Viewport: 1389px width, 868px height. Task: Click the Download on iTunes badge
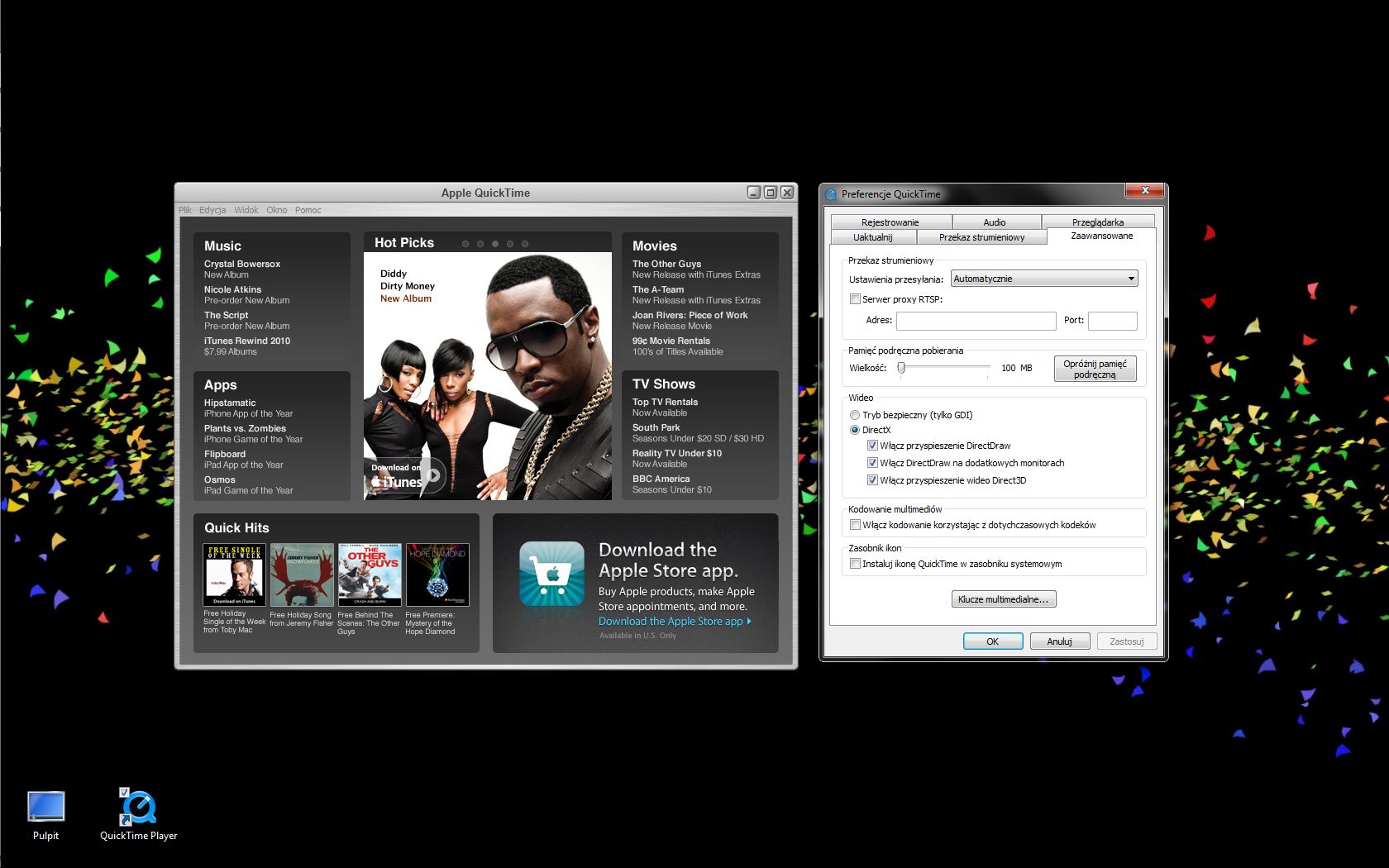[x=408, y=475]
